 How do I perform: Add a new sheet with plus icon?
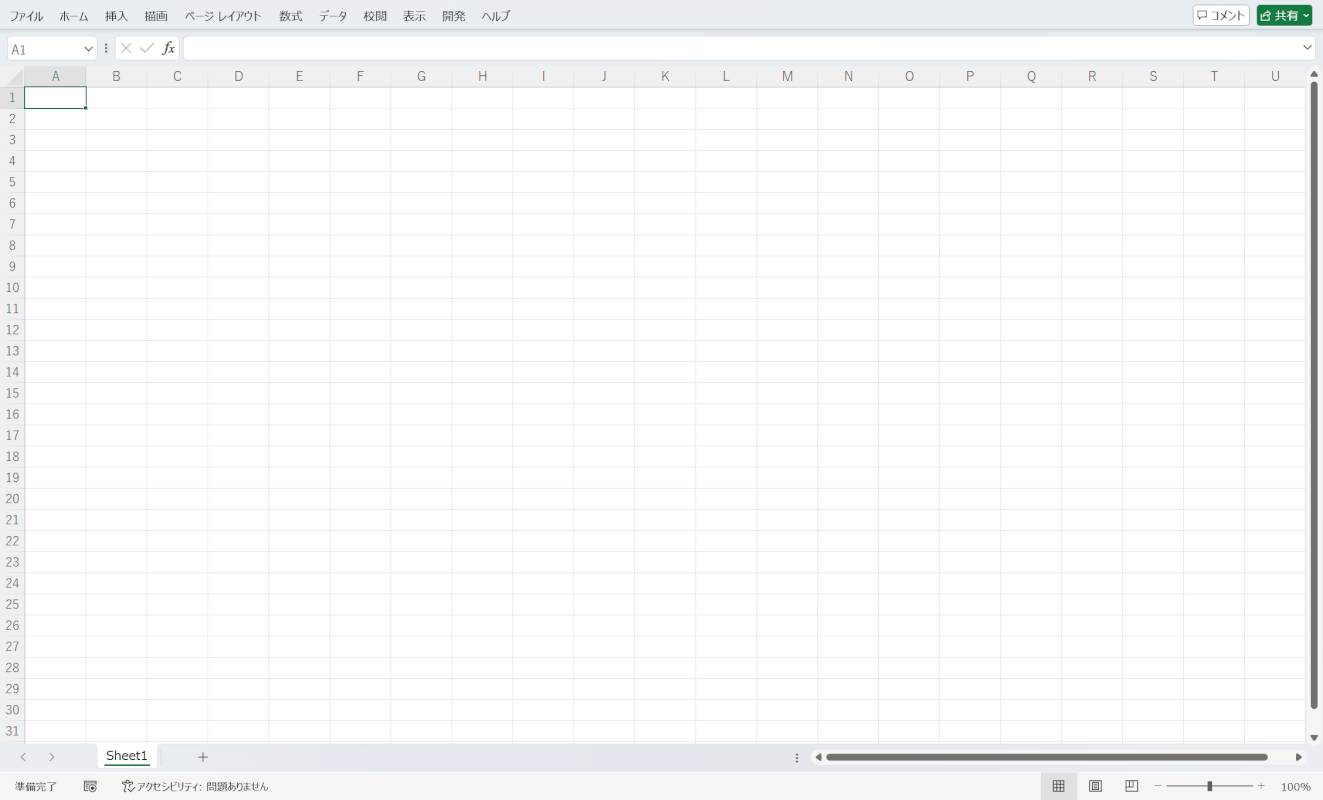coord(203,757)
